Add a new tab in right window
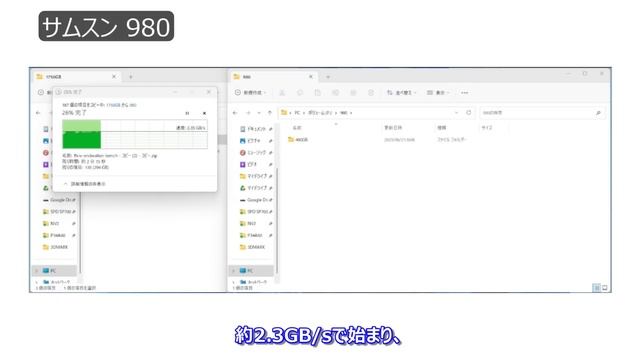This screenshot has width=640, height=360. (x=328, y=77)
